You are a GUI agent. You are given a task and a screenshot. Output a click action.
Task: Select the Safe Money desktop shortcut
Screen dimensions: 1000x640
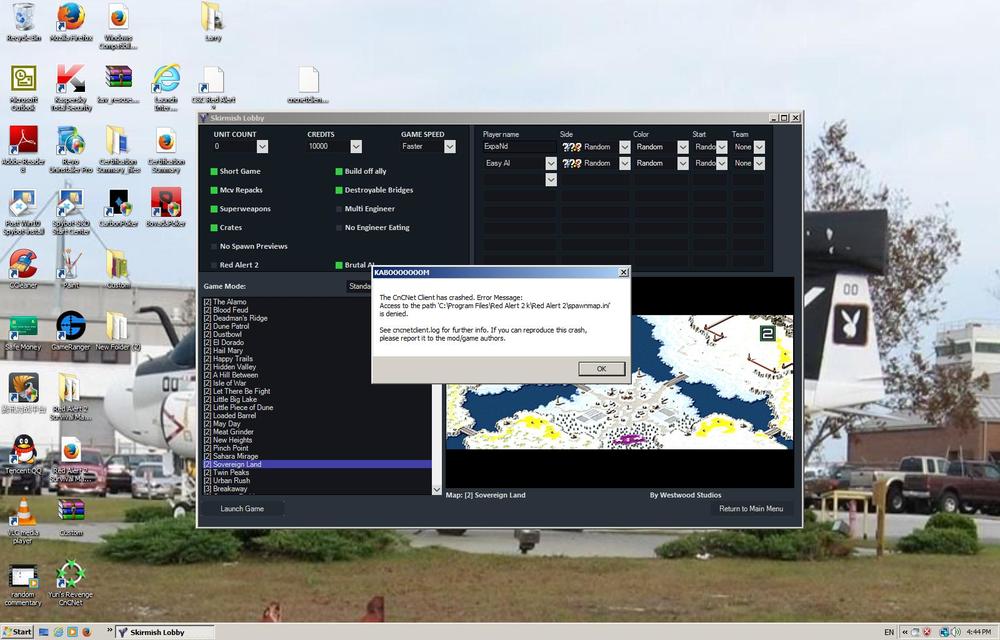click(24, 331)
